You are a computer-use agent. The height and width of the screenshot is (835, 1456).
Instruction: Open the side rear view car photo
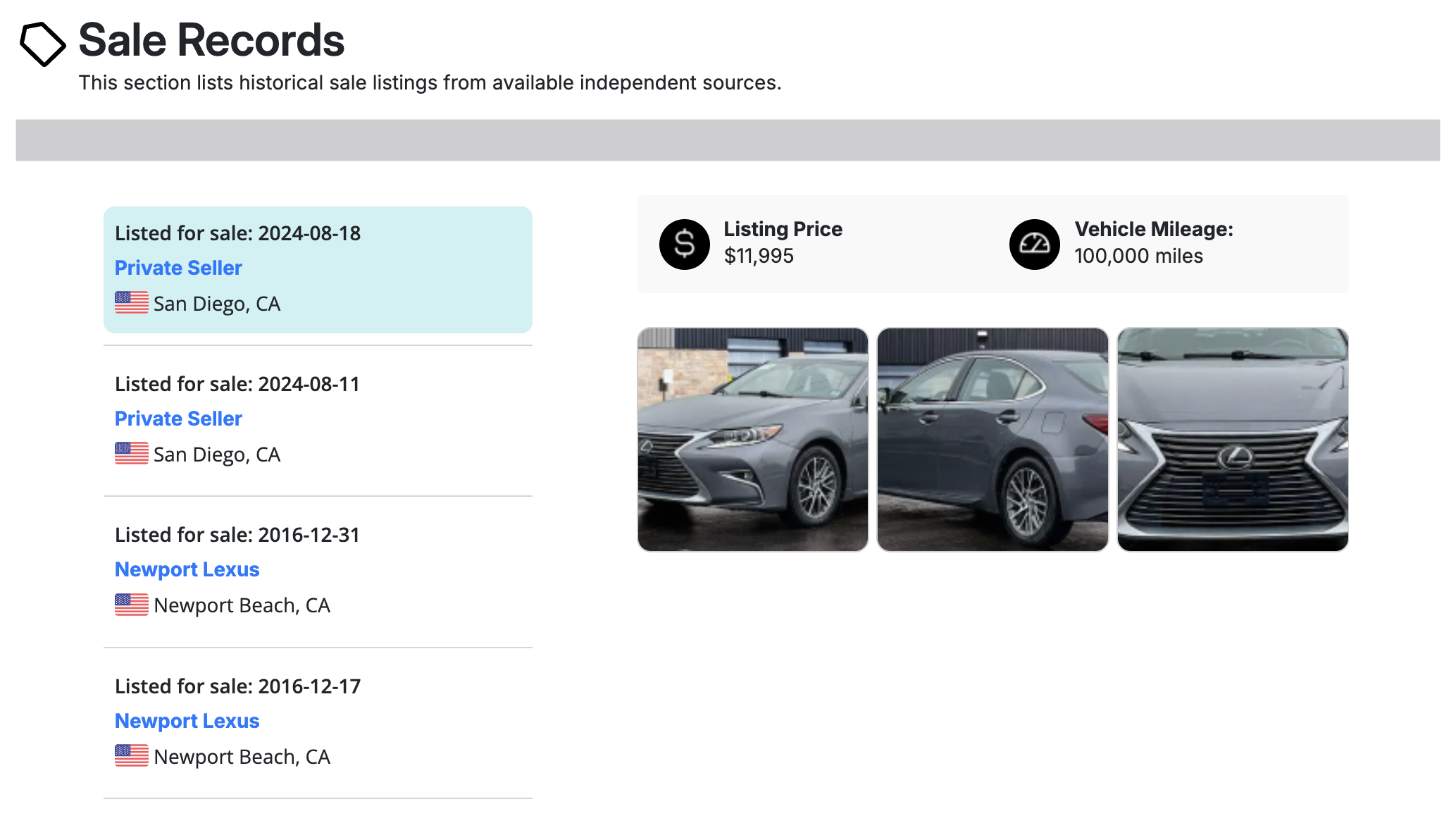[x=993, y=439]
